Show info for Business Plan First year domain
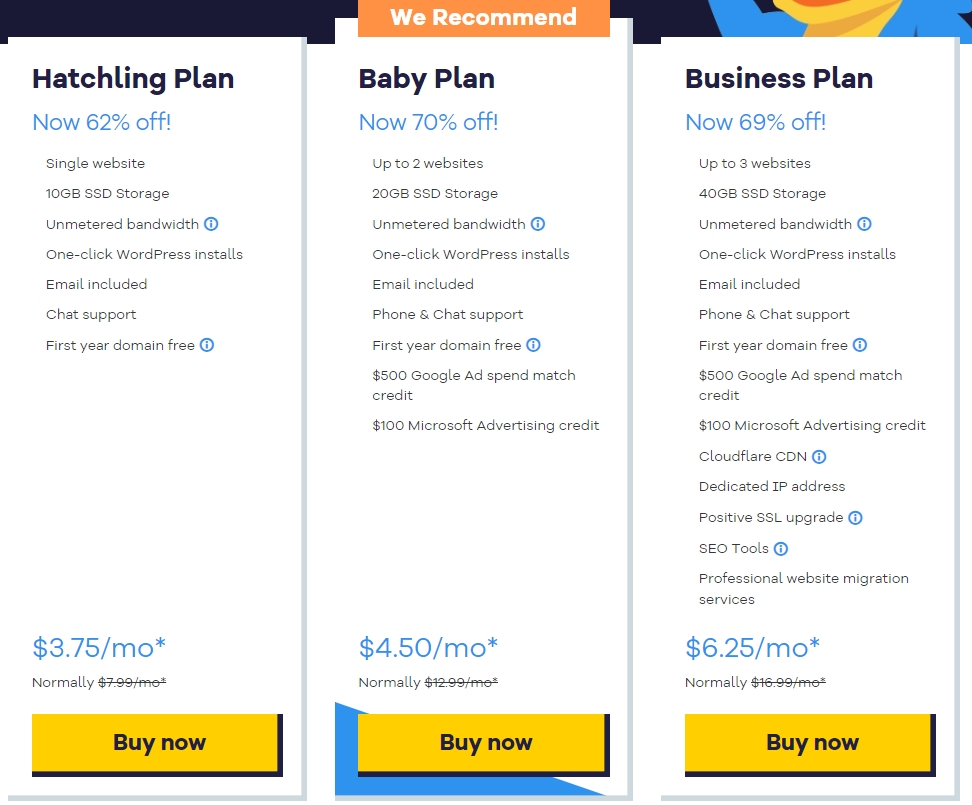 (x=860, y=345)
